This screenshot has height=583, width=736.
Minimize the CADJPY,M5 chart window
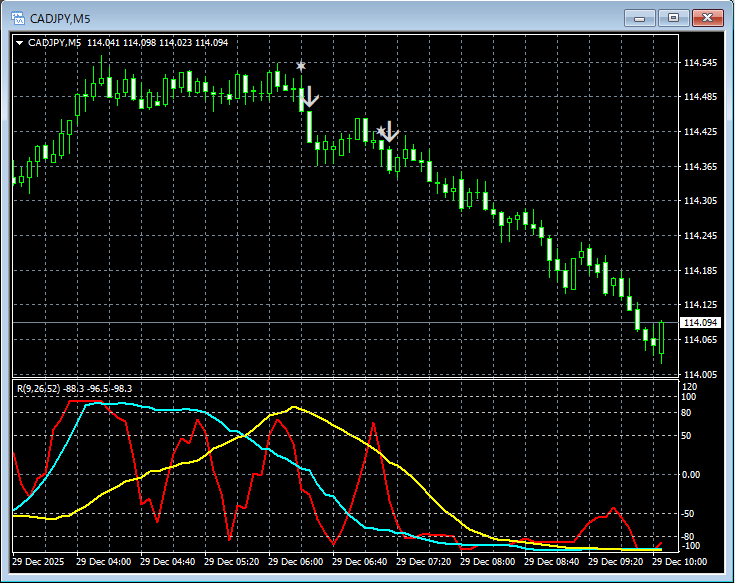[639, 17]
